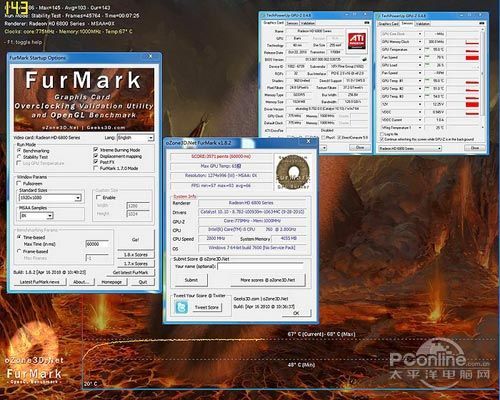Click Close in GPU-Z Graphics Card window

click(360, 147)
